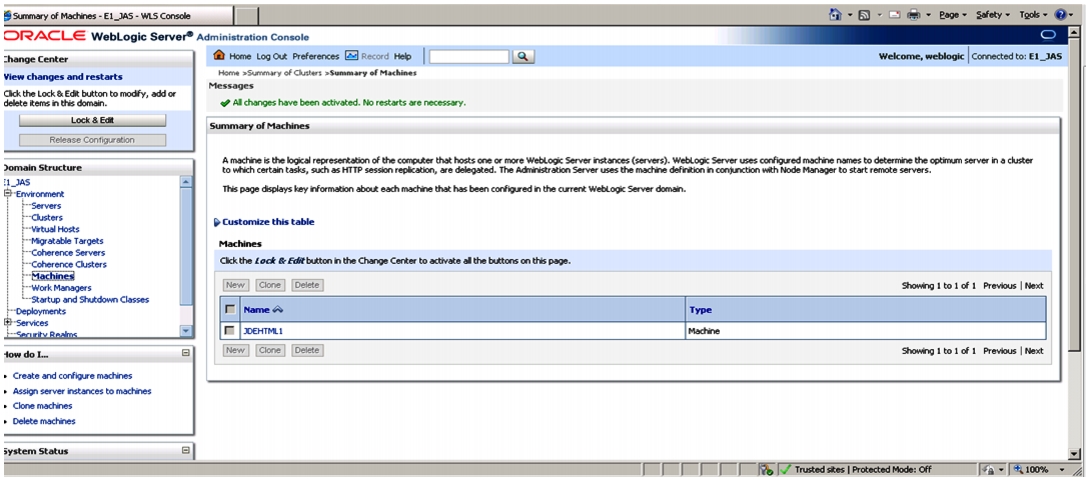Click Clone machines help link

(43, 406)
